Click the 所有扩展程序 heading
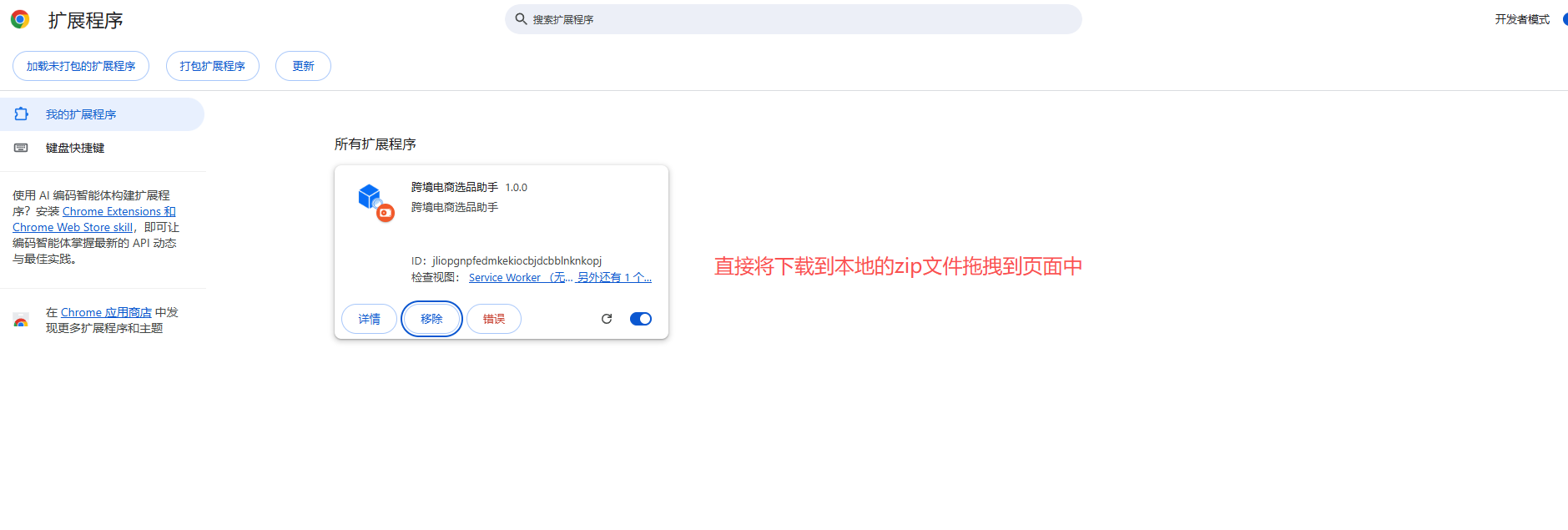 tap(376, 144)
